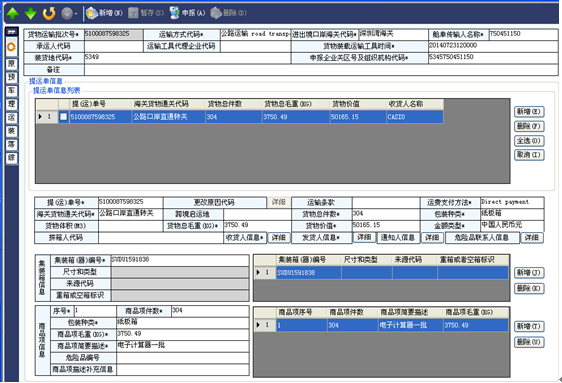The image size is (562, 383).
Task: Click 全选(O) button beside bill list
Action: [529, 140]
